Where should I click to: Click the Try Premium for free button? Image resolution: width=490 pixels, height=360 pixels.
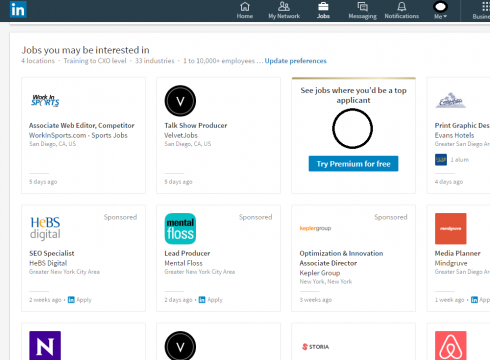pos(353,164)
